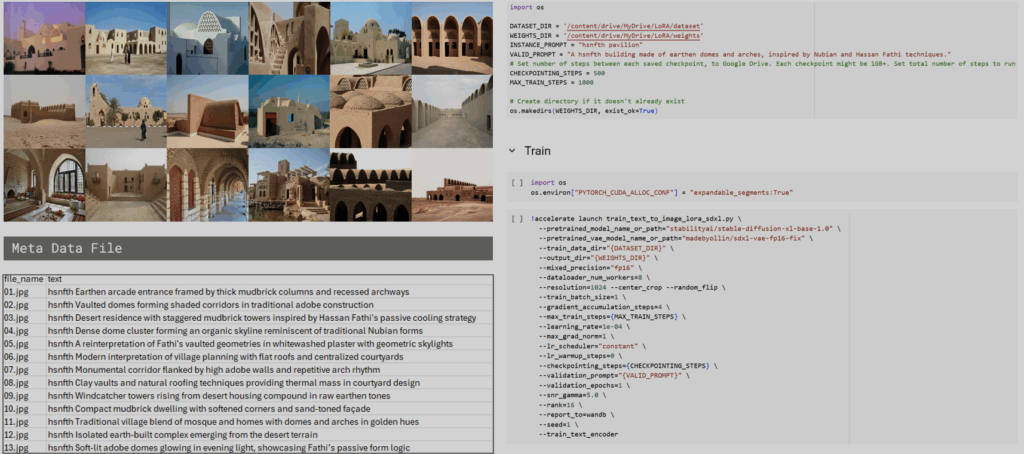The image size is (1024, 454).
Task: Click caption 'Windcatcher towers rising from desert housing compound'
Action: 219,396
